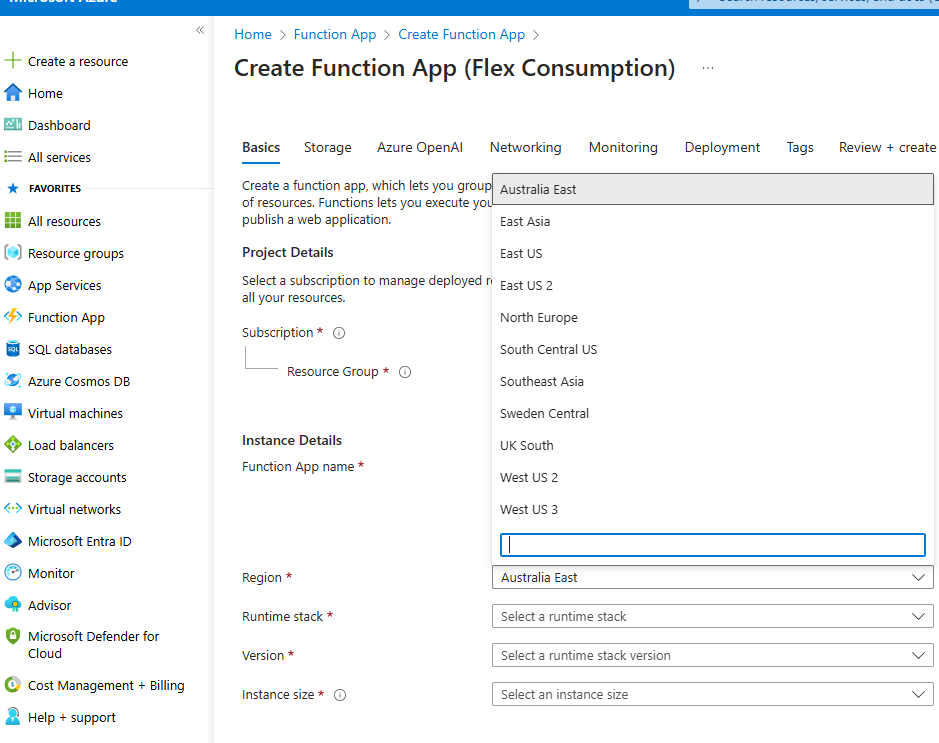This screenshot has width=939, height=743.
Task: Open the Instance size dropdown
Action: coord(713,694)
